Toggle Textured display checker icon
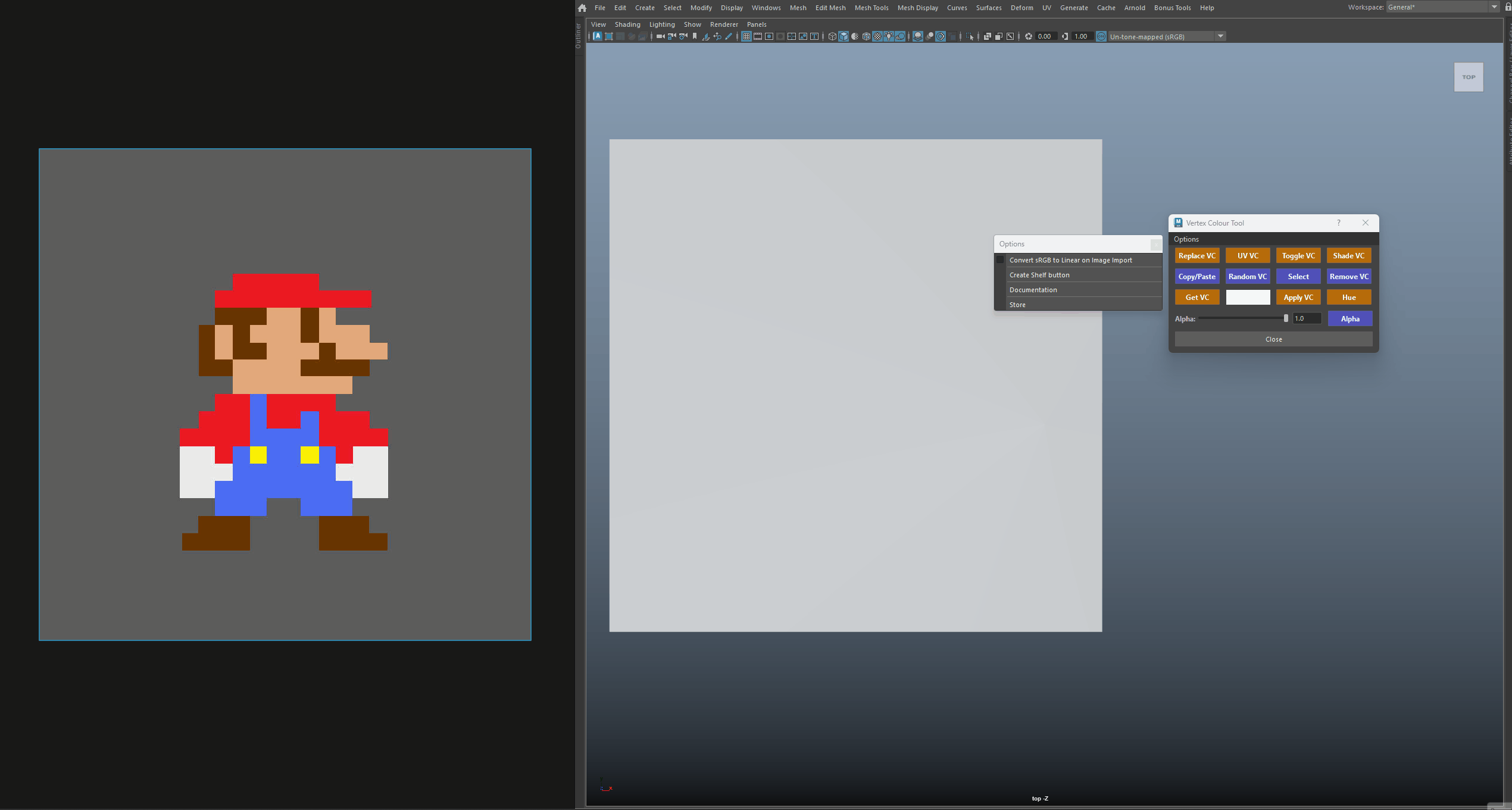This screenshot has height=810, width=1512. pyautogui.click(x=877, y=36)
